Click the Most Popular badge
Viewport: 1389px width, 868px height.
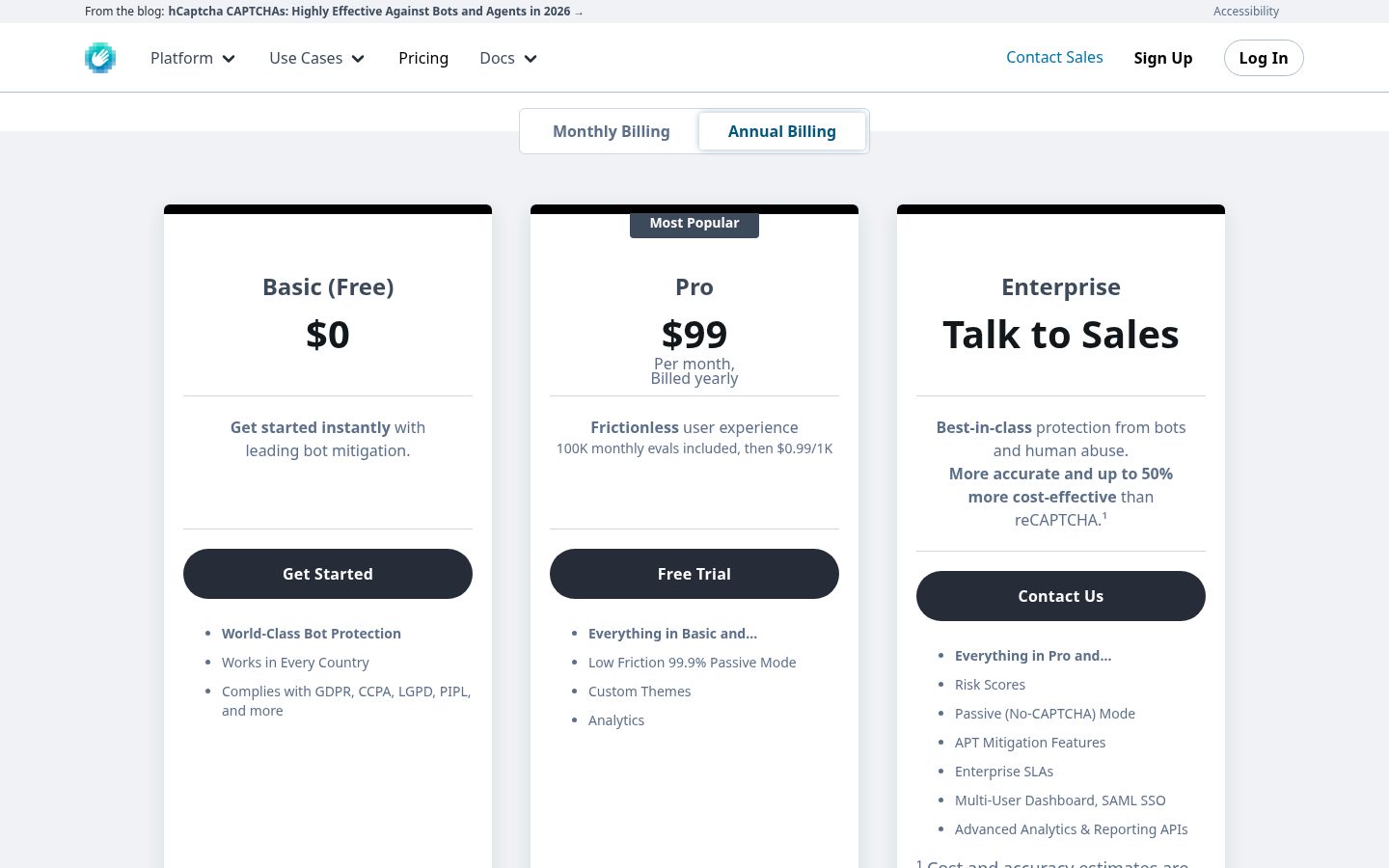(694, 224)
